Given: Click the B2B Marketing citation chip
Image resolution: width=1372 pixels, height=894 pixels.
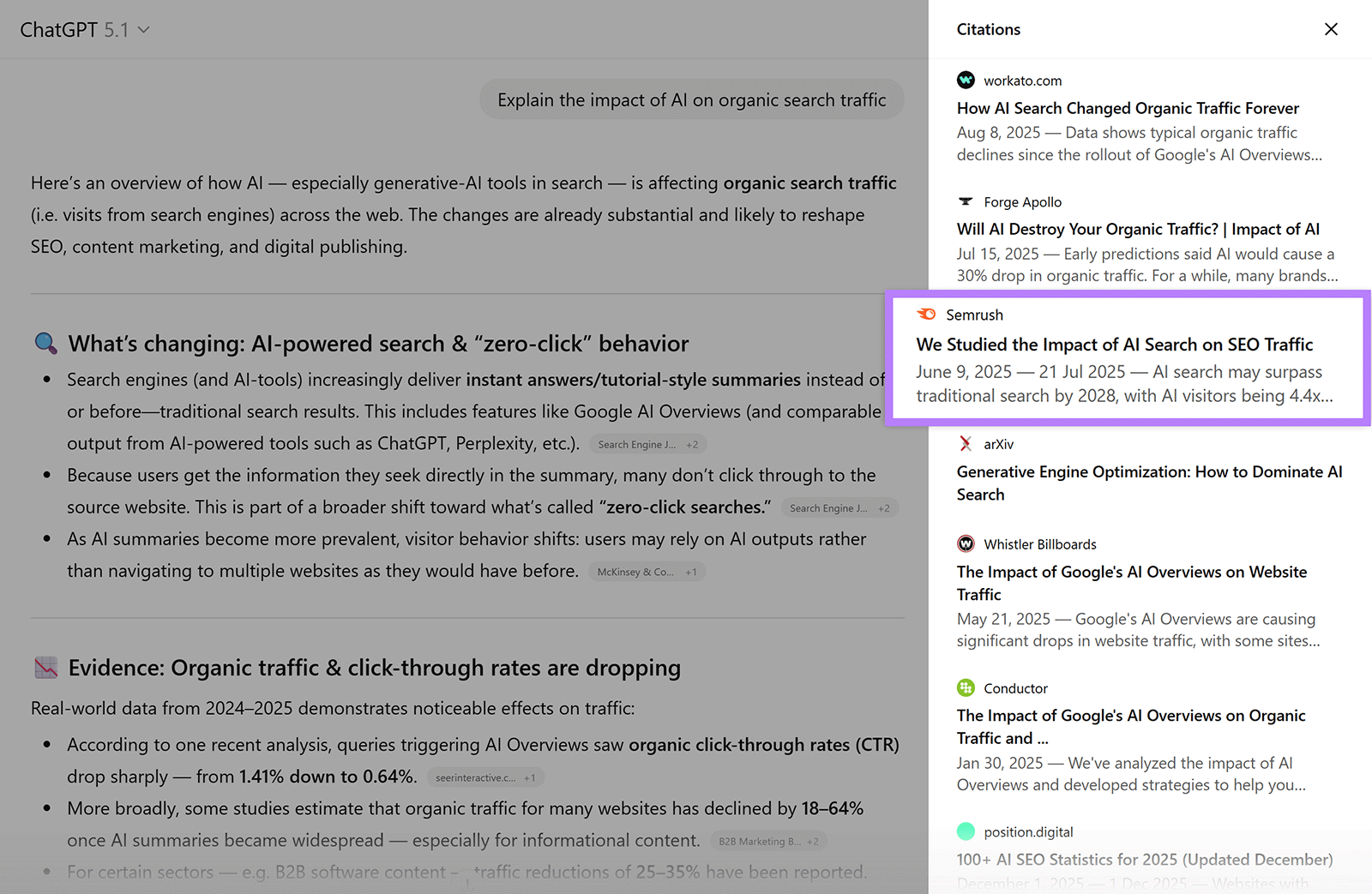Looking at the screenshot, I should point(767,841).
